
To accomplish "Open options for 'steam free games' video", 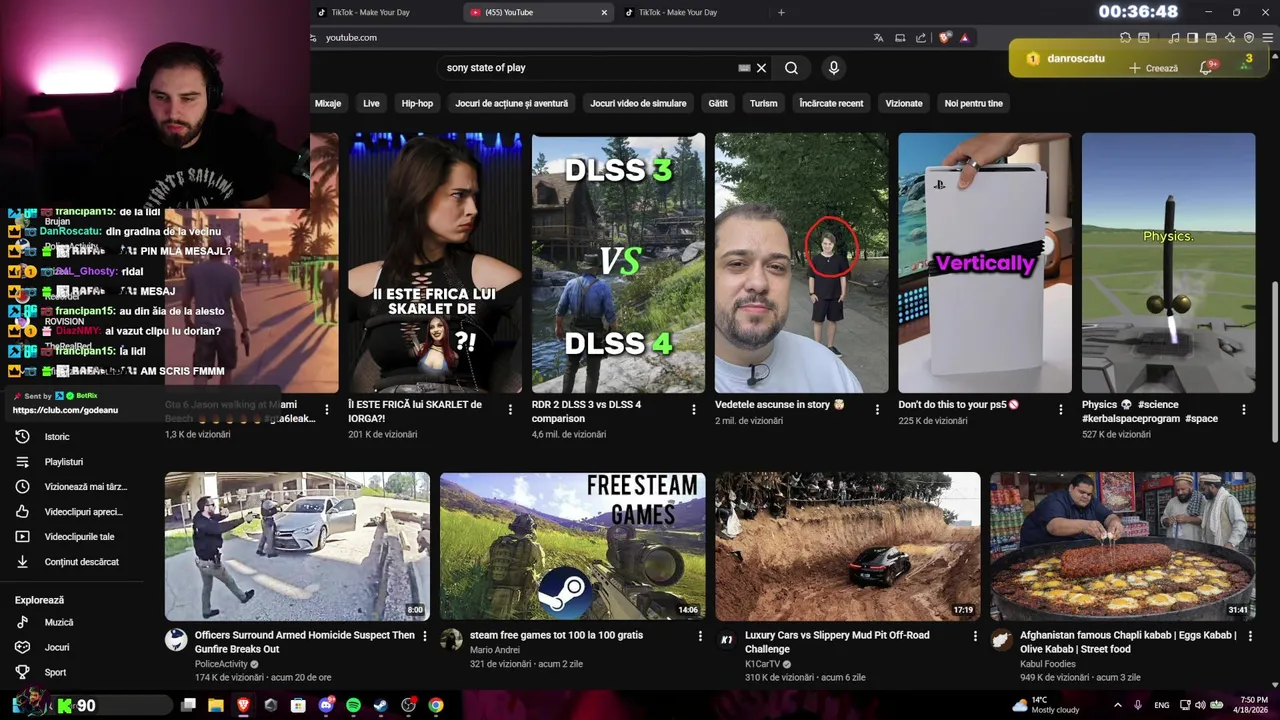I will (700, 636).
